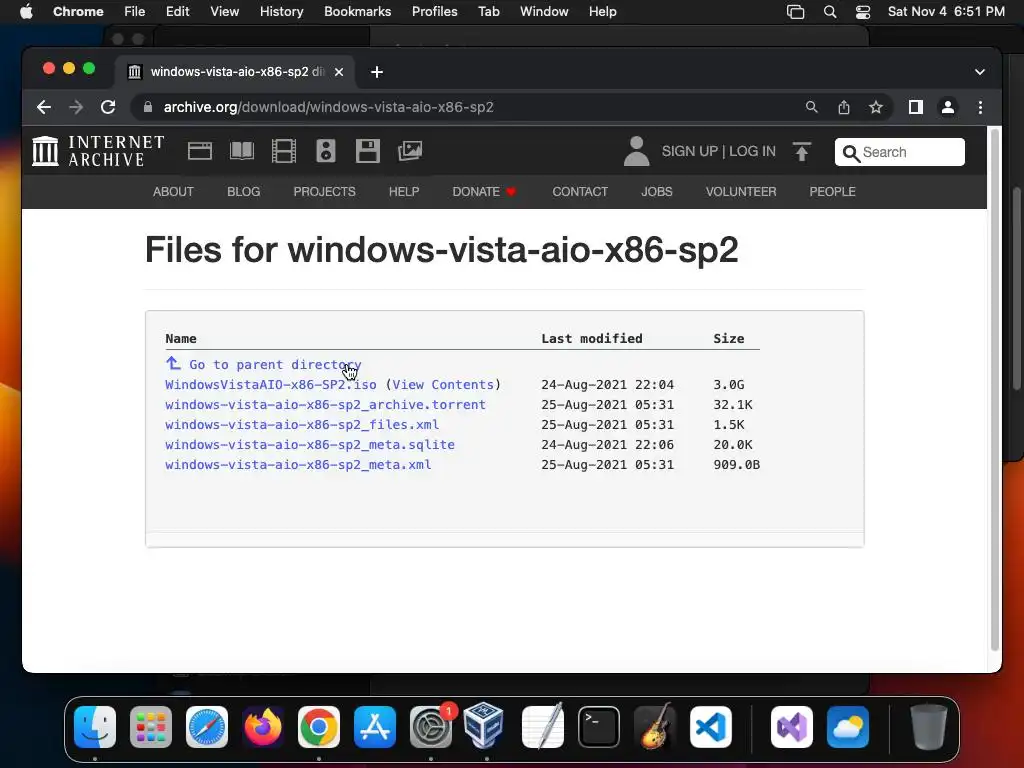Open the Trash in the Dock

pos(929,727)
